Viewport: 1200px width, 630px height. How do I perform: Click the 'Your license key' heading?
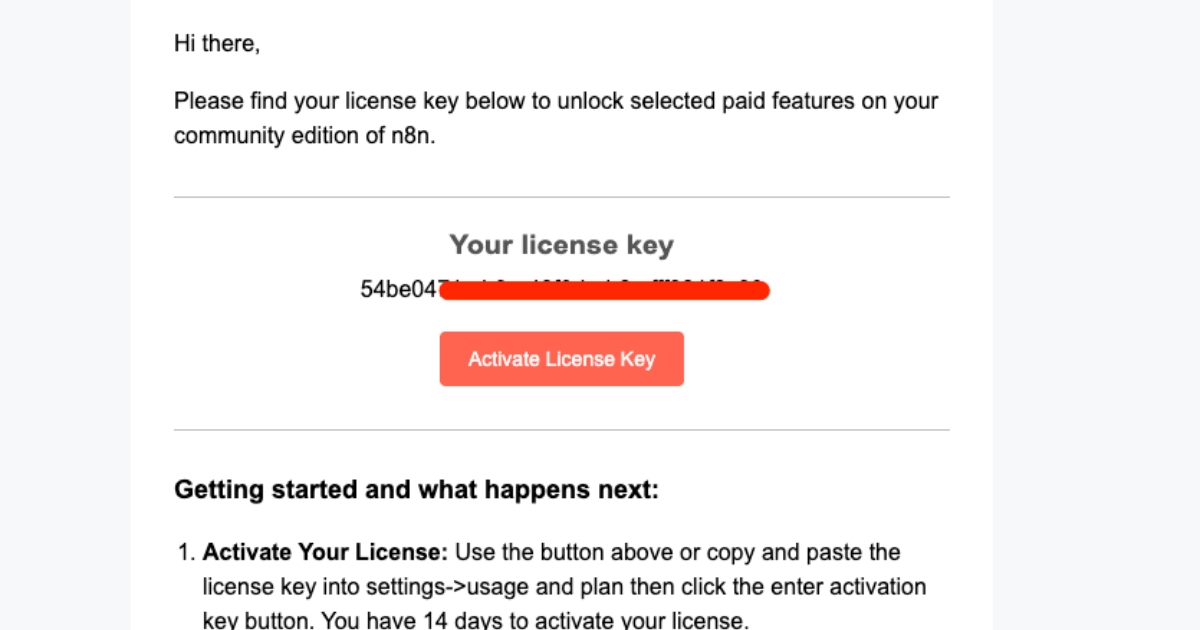click(562, 245)
